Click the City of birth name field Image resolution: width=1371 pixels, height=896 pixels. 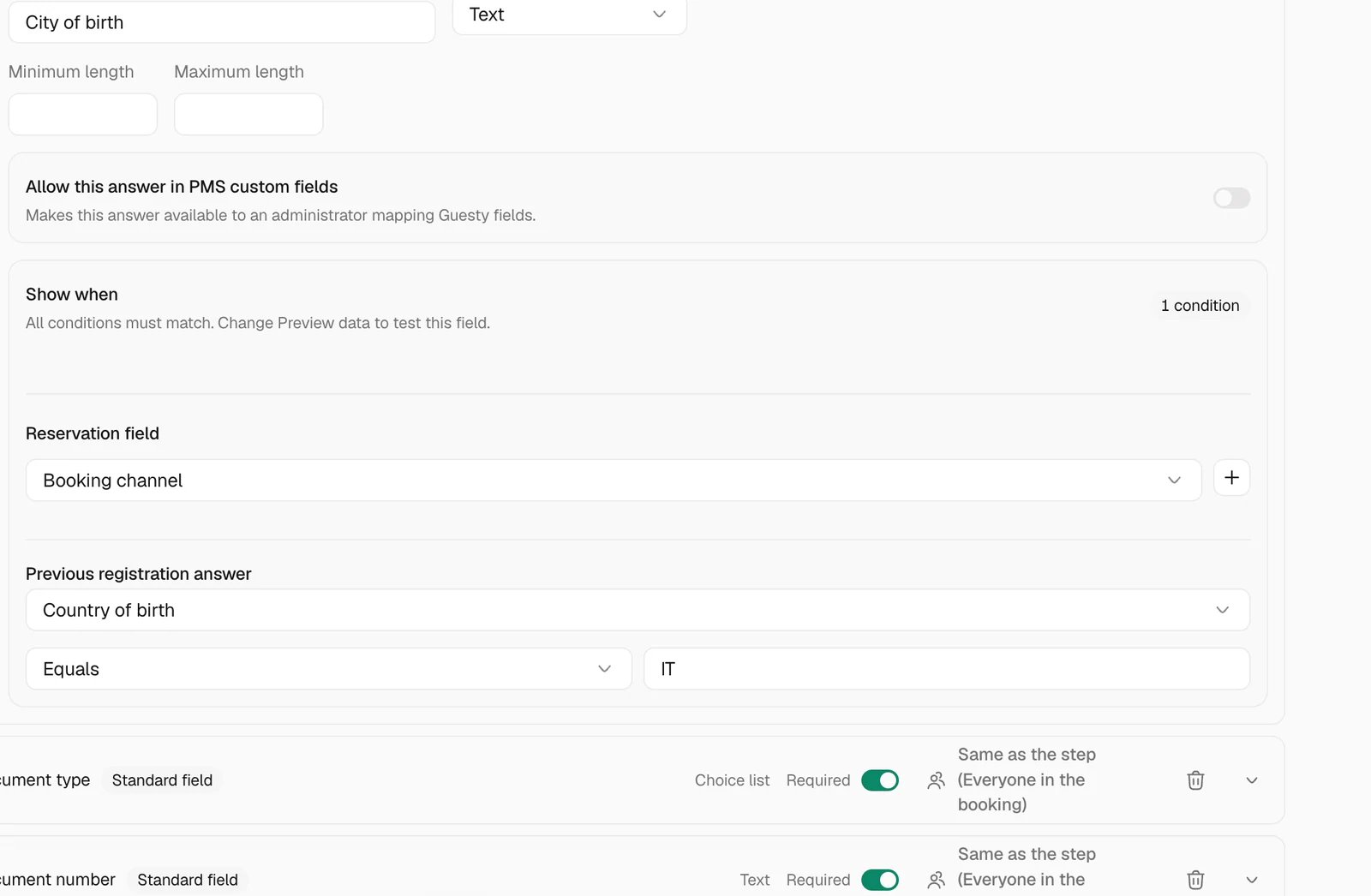[x=222, y=22]
